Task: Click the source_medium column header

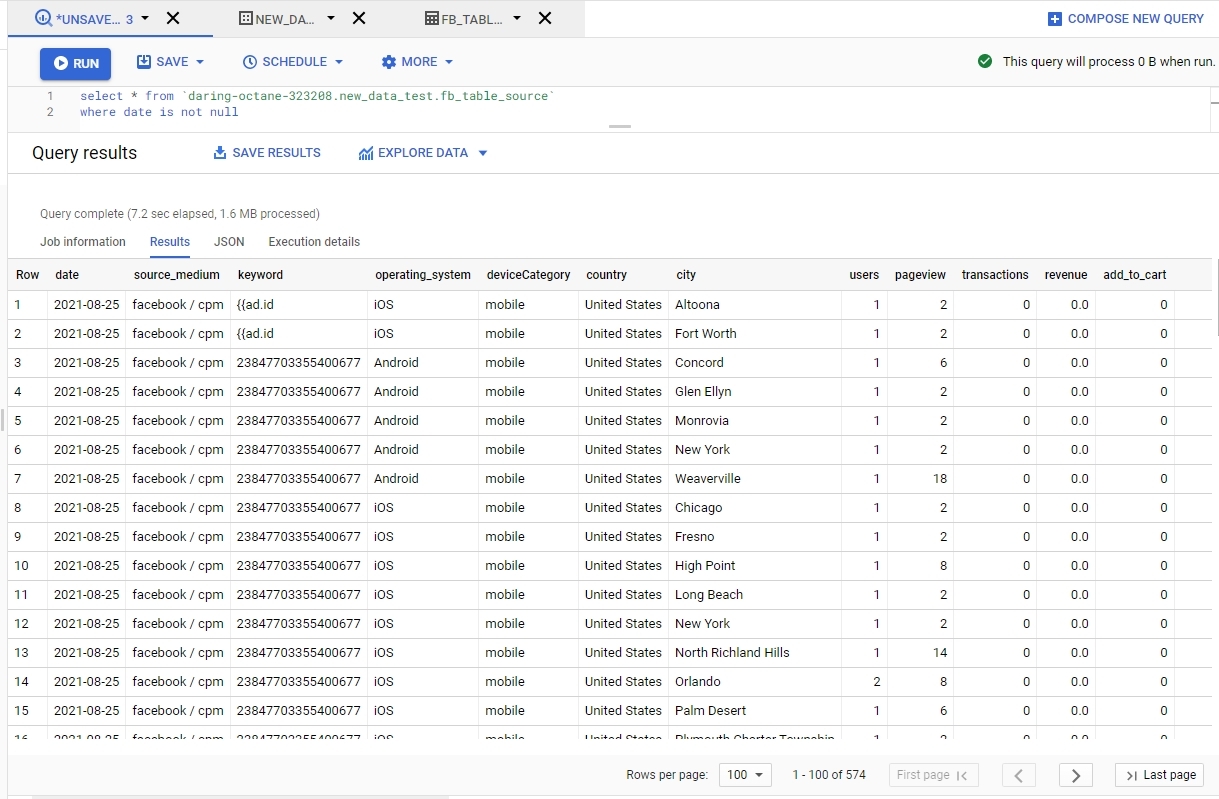Action: pyautogui.click(x=176, y=275)
